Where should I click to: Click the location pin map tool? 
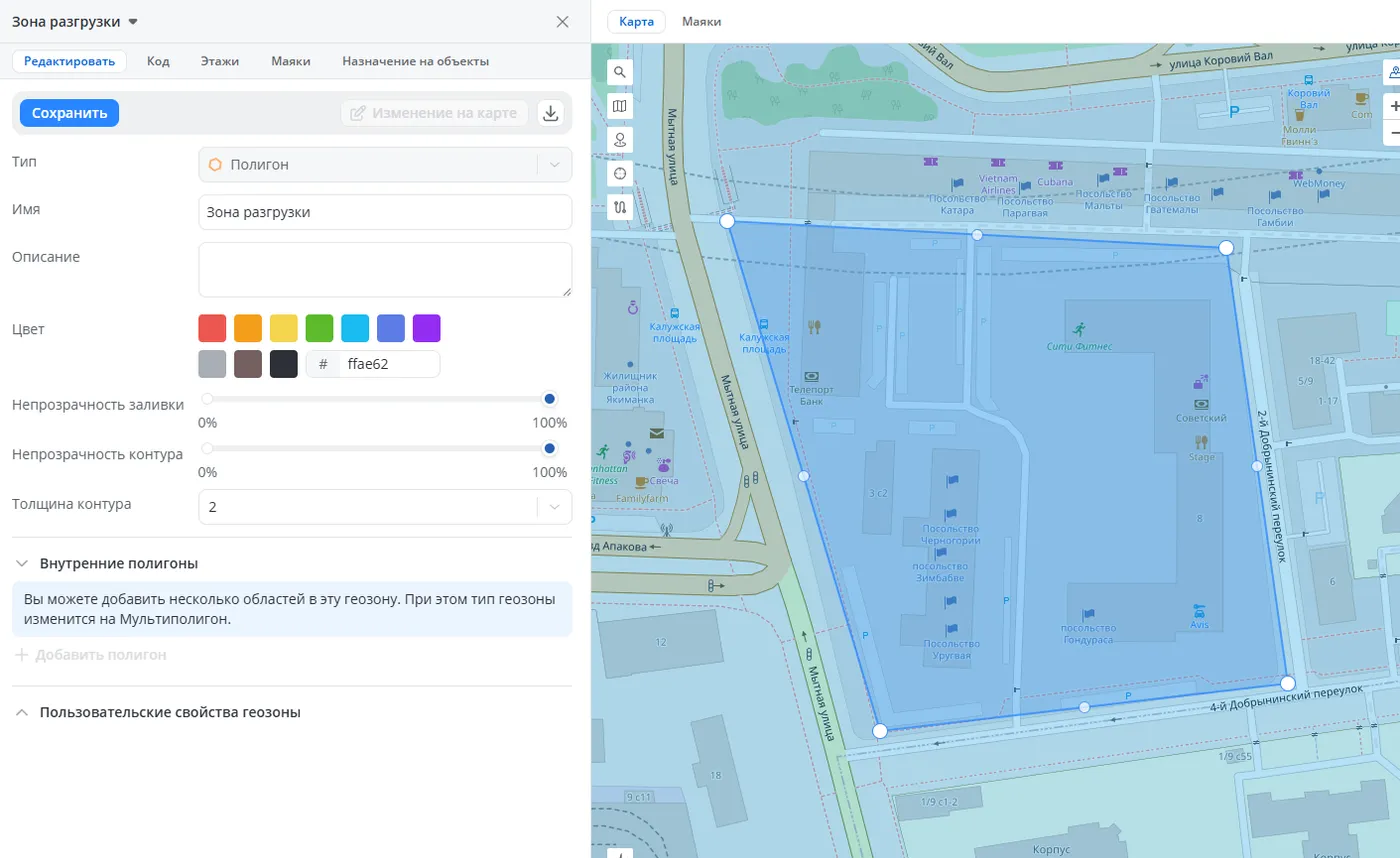(620, 140)
